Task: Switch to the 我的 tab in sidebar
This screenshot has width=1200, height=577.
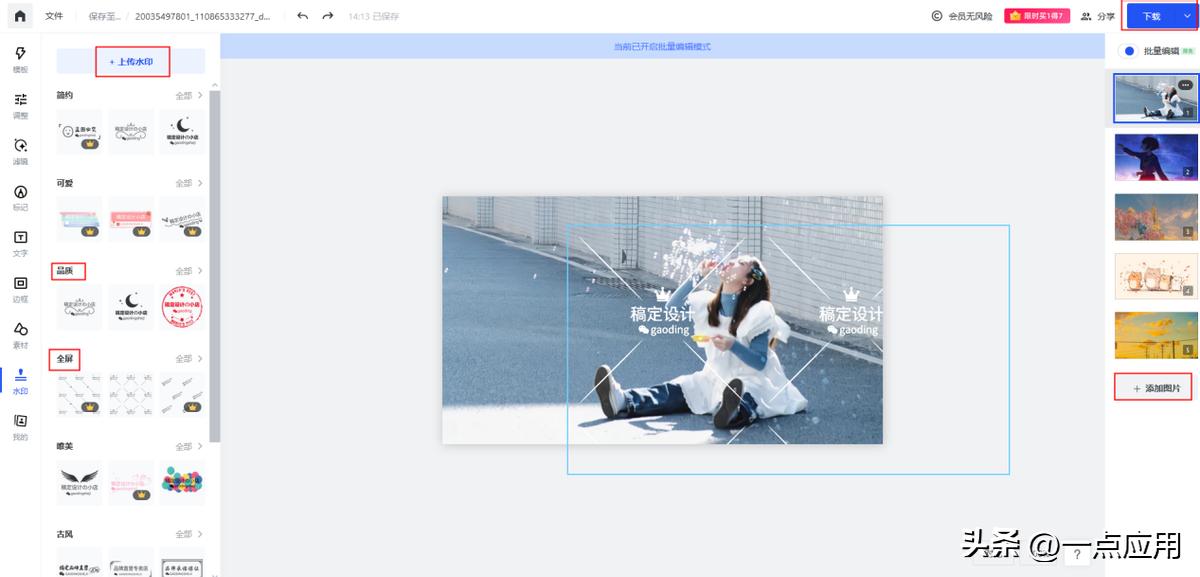Action: click(x=20, y=427)
